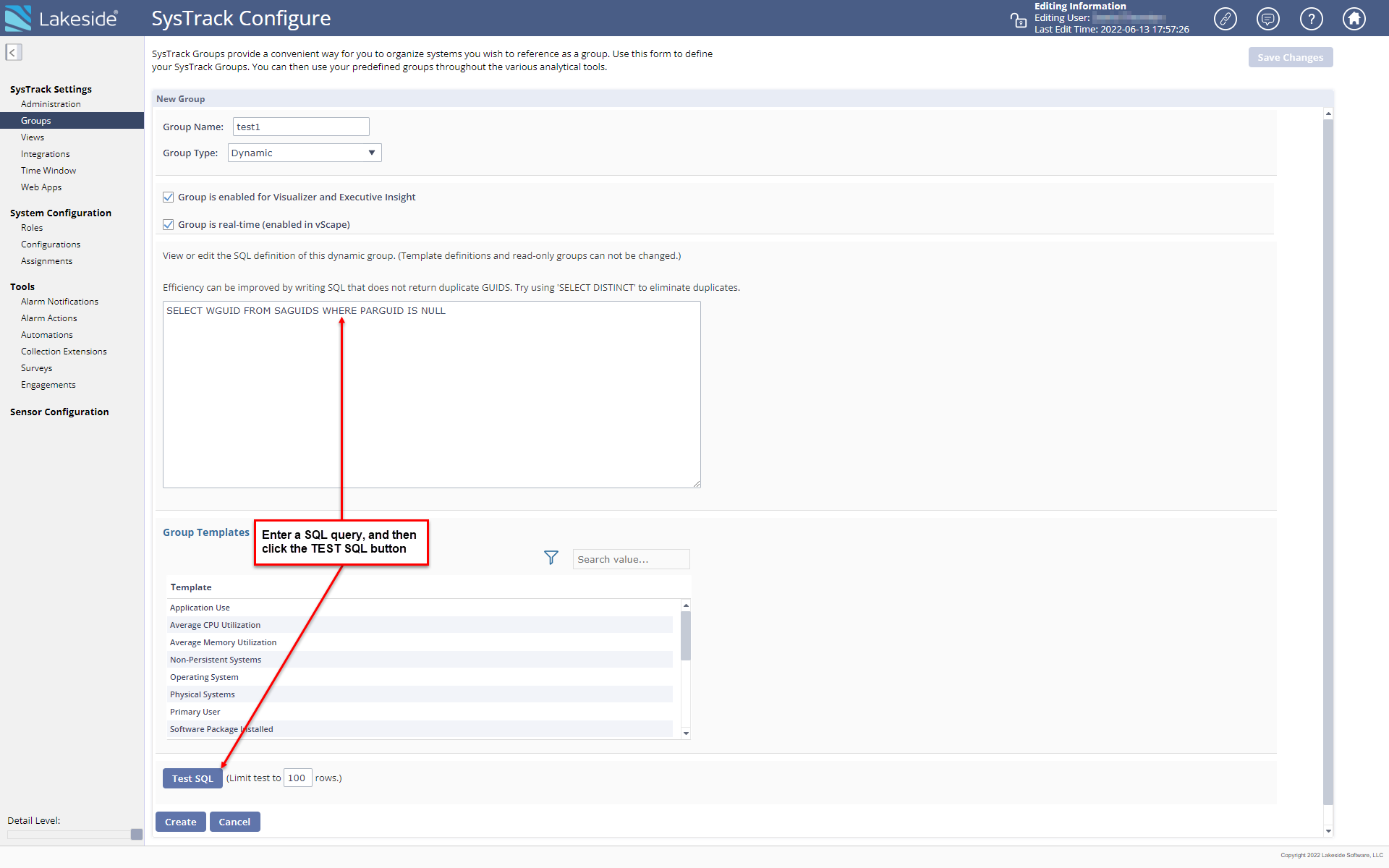Go to home via house icon

point(1354,19)
